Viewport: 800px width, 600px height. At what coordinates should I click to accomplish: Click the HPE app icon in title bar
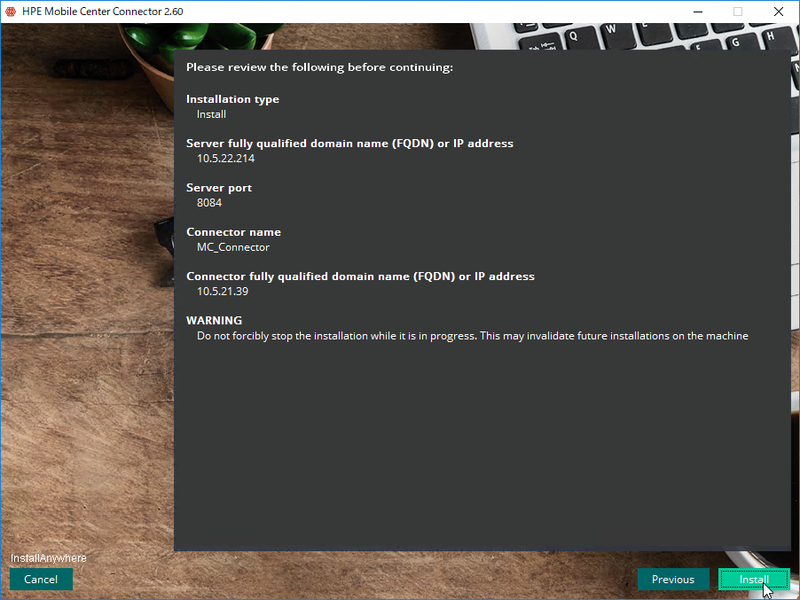point(11,11)
